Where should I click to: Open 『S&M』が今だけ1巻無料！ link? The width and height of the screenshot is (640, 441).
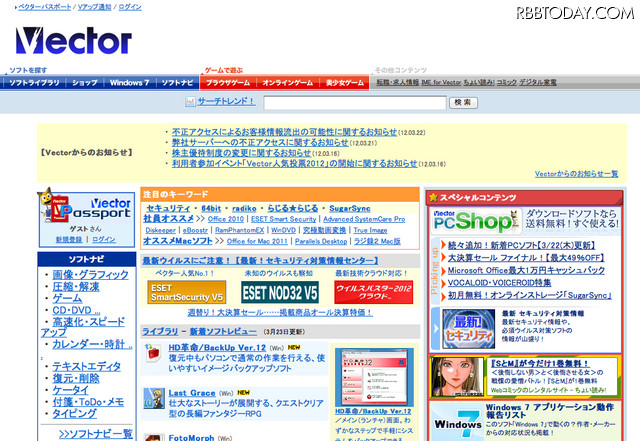point(540,363)
